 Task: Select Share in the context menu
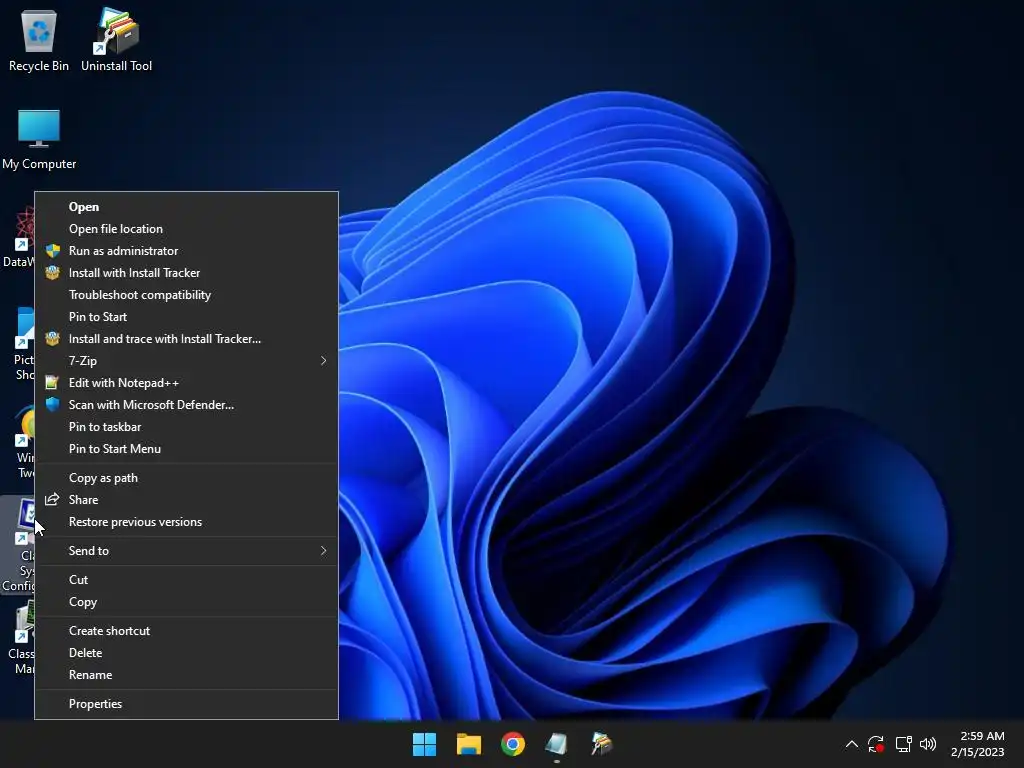tap(186, 500)
